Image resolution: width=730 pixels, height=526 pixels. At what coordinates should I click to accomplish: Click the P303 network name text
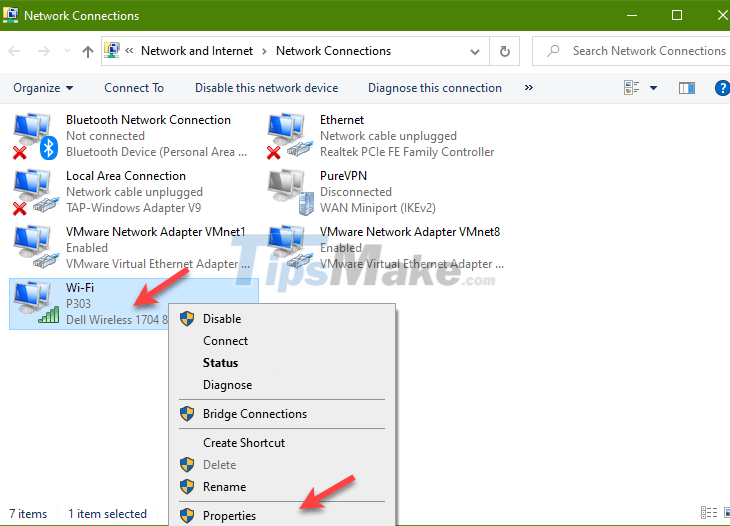(x=78, y=304)
